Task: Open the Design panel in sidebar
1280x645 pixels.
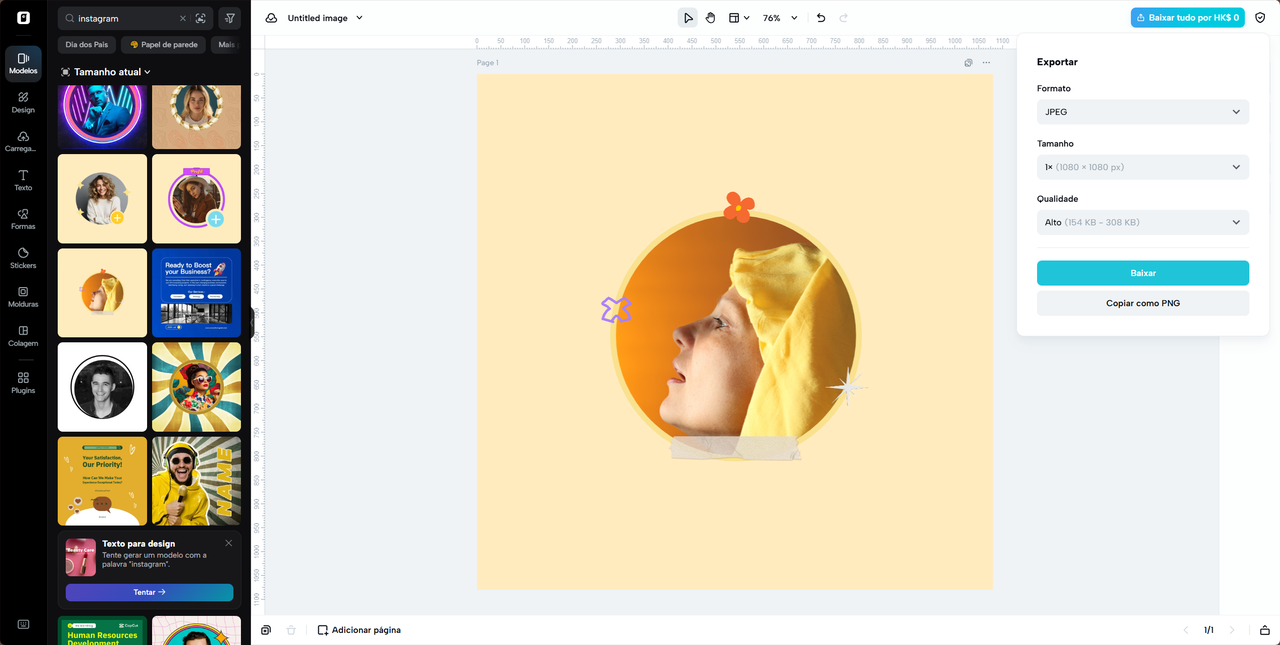Action: [23, 102]
